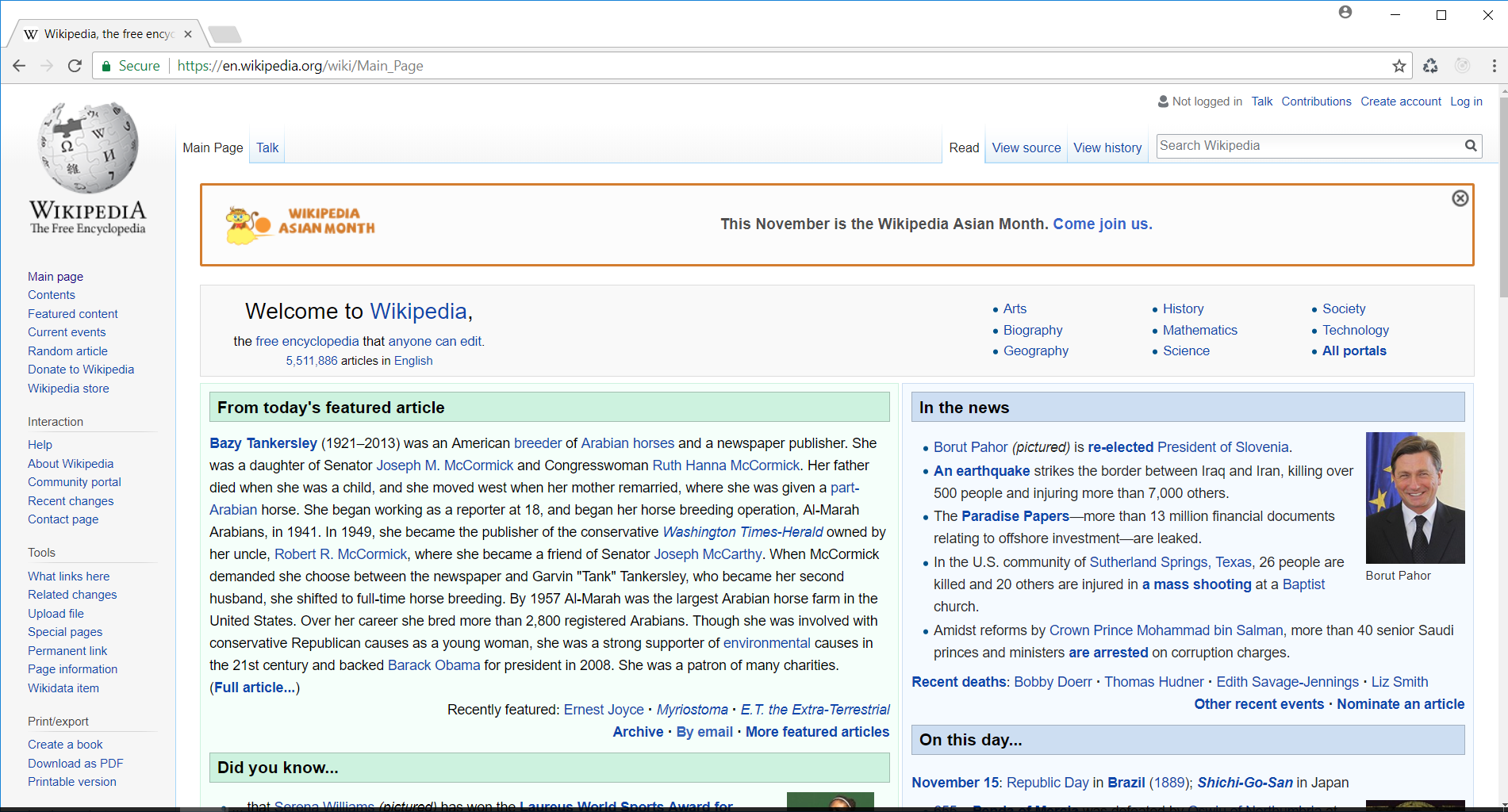Open Current events sidebar link
Screen dimensions: 1508x812
pos(67,332)
